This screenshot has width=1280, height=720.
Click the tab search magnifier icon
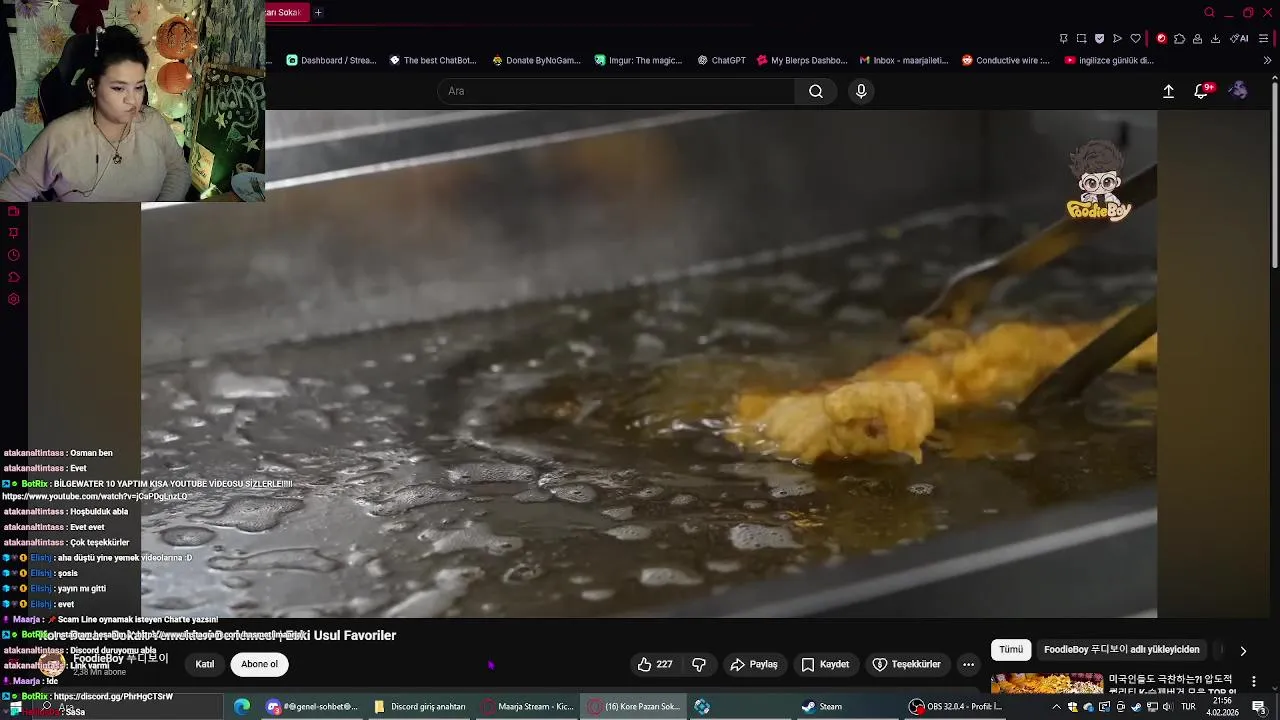[x=1209, y=13]
